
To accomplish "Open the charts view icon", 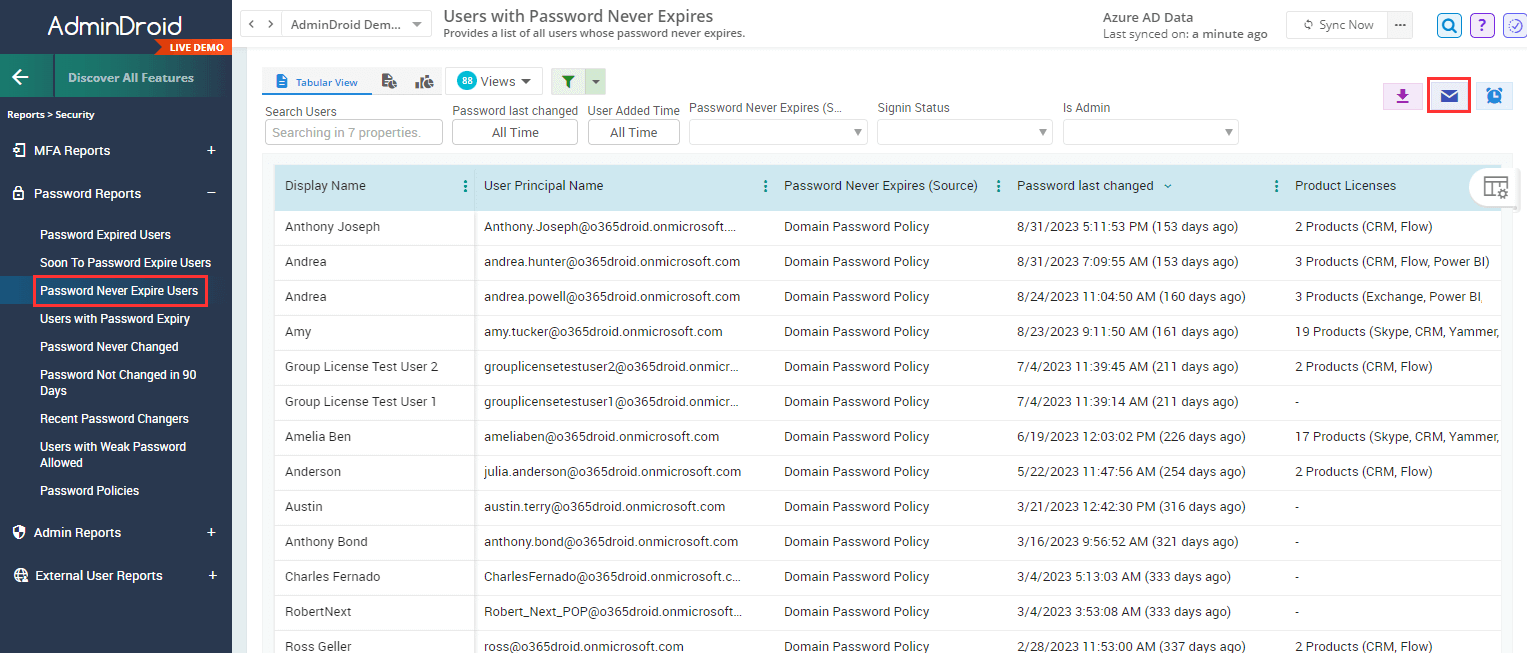I will (x=424, y=82).
